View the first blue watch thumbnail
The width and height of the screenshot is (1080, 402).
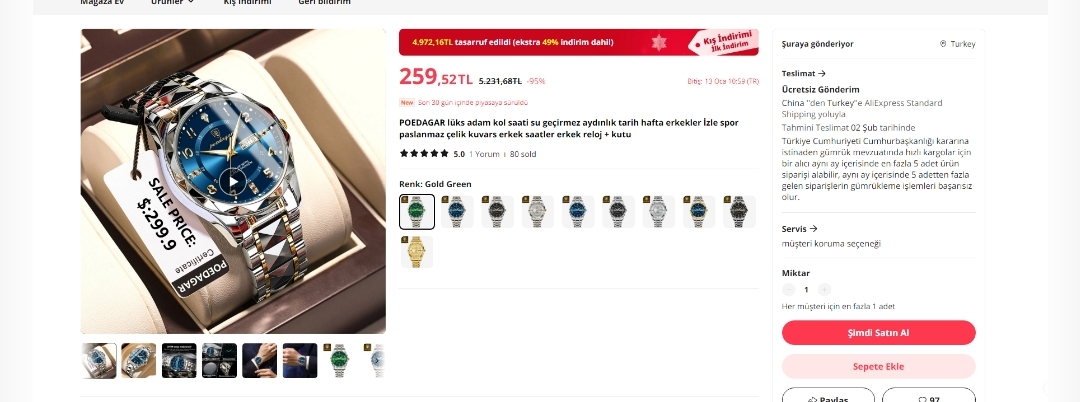pos(99,361)
